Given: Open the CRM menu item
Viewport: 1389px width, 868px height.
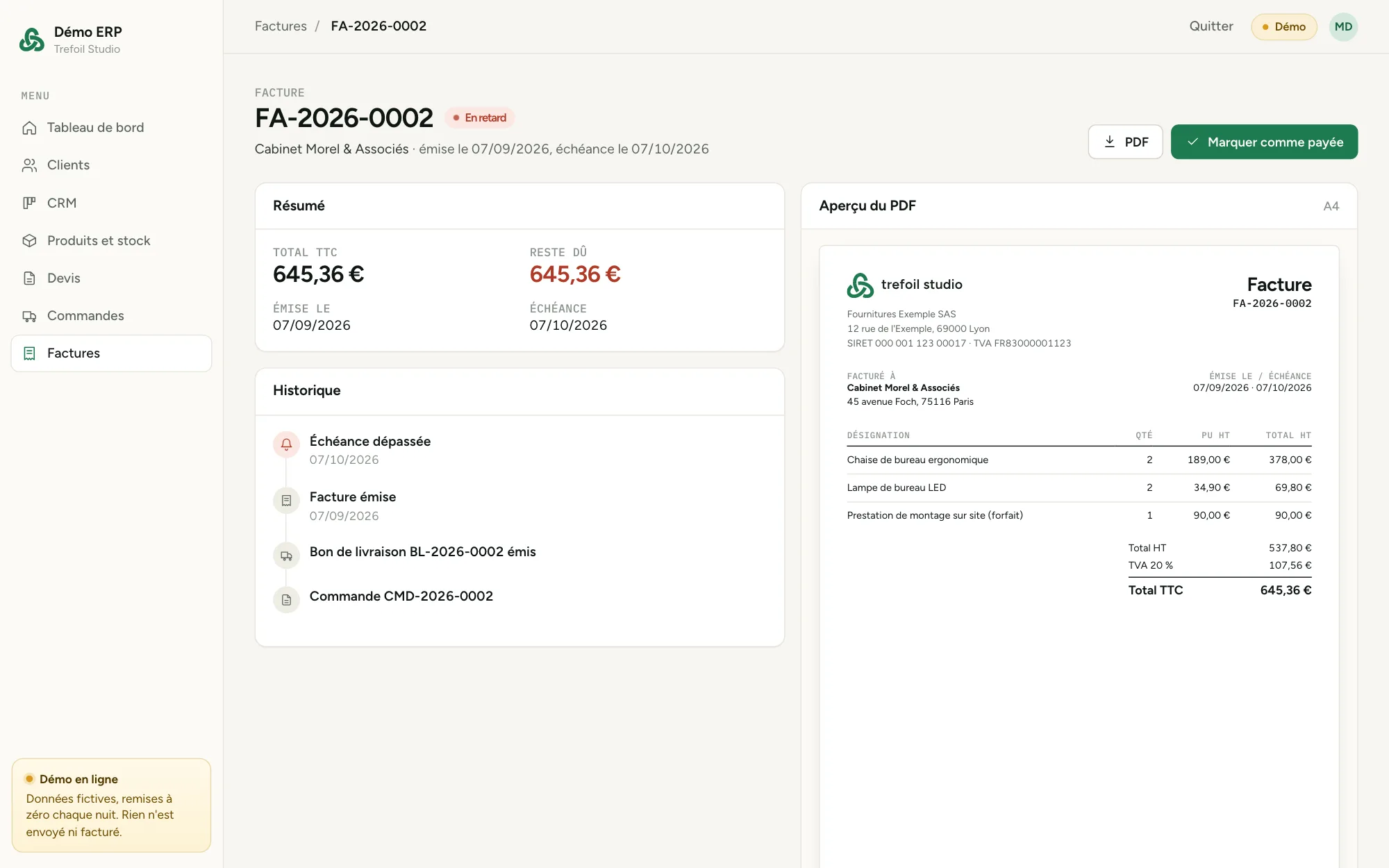Looking at the screenshot, I should click(x=111, y=203).
